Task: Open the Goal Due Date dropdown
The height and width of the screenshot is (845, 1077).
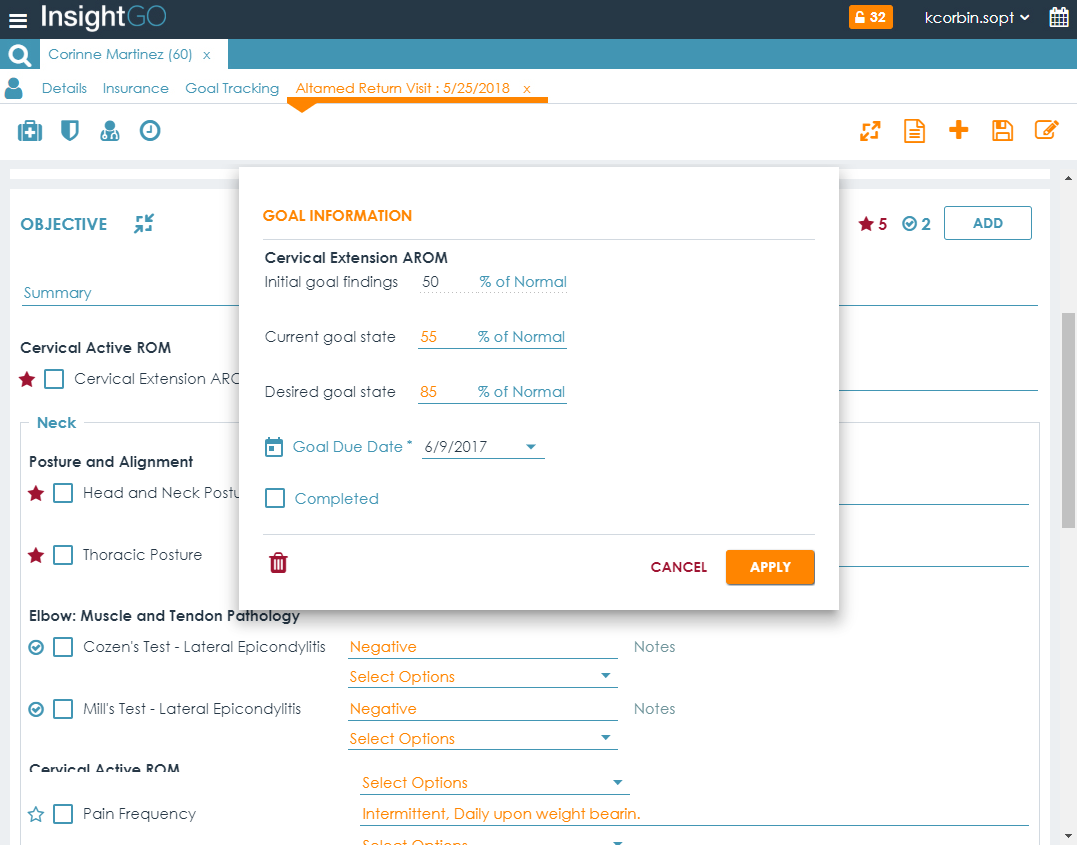Action: [530, 447]
